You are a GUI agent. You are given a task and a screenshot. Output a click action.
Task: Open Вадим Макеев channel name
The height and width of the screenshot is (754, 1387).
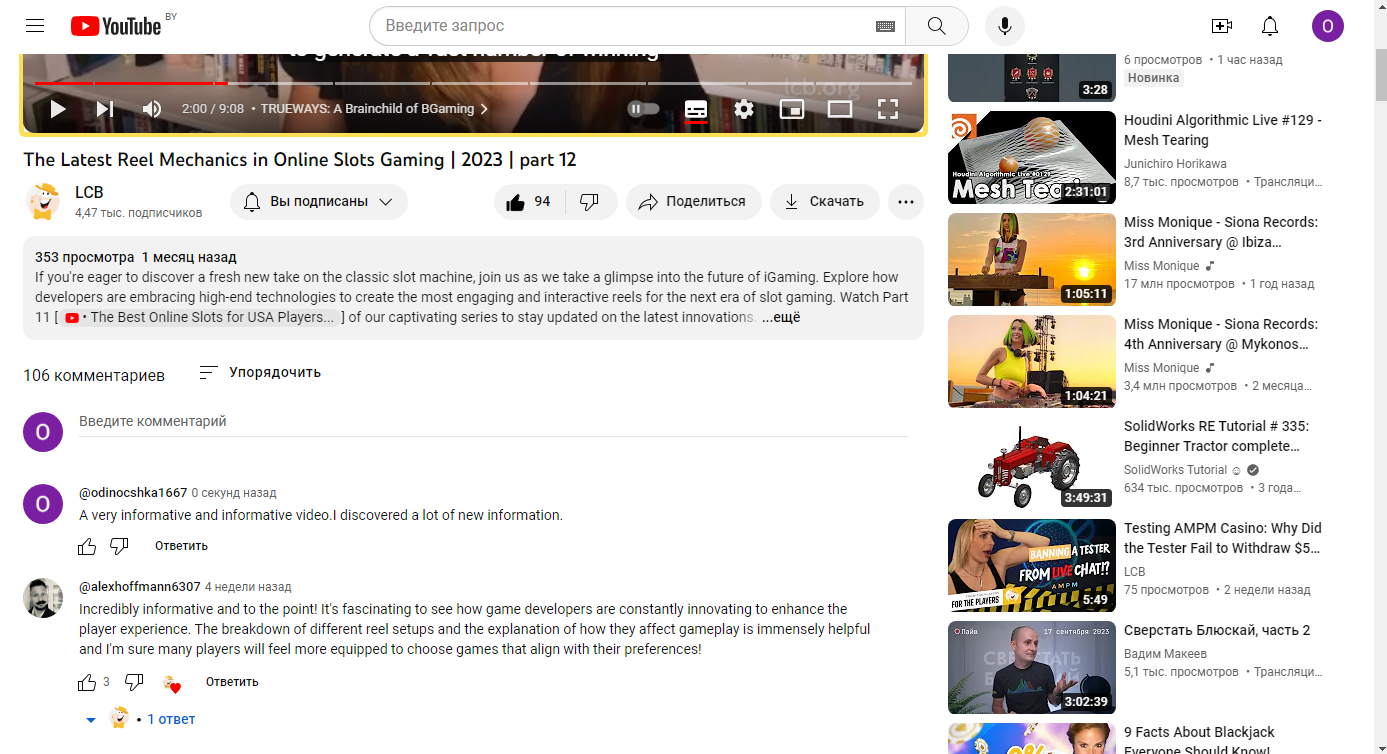pos(1165,654)
